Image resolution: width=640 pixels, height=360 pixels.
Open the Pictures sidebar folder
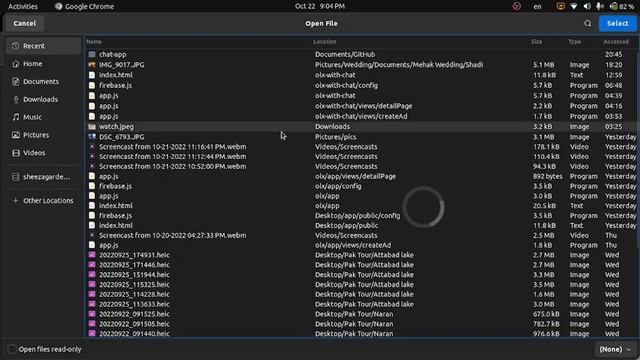point(43,135)
